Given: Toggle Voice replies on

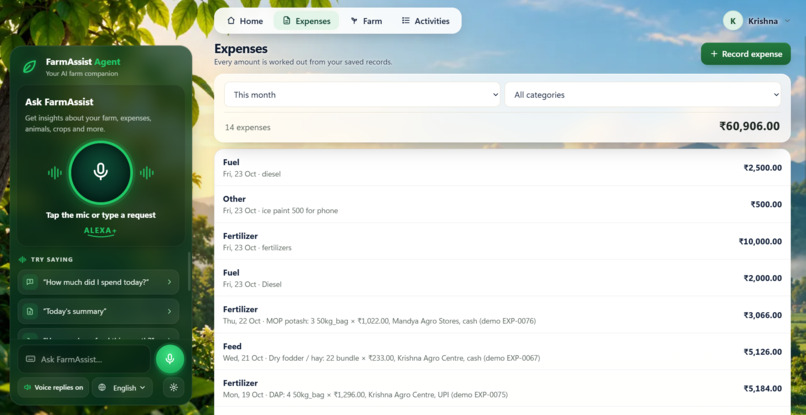Looking at the screenshot, I should [x=53, y=387].
